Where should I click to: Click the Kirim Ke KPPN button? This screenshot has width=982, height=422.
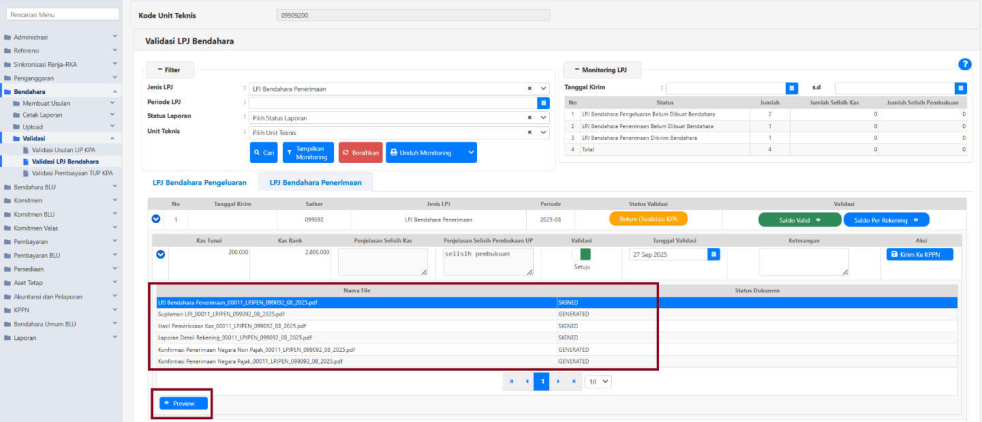coord(920,254)
